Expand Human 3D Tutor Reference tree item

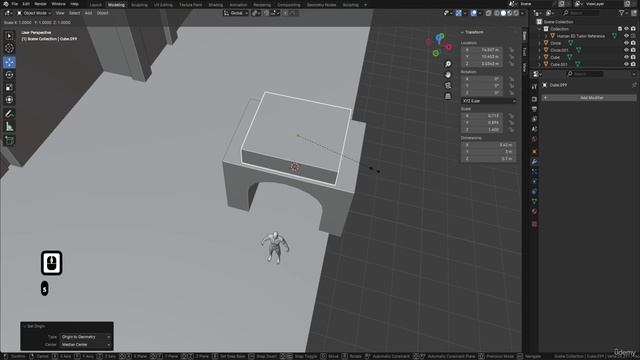(x=546, y=36)
